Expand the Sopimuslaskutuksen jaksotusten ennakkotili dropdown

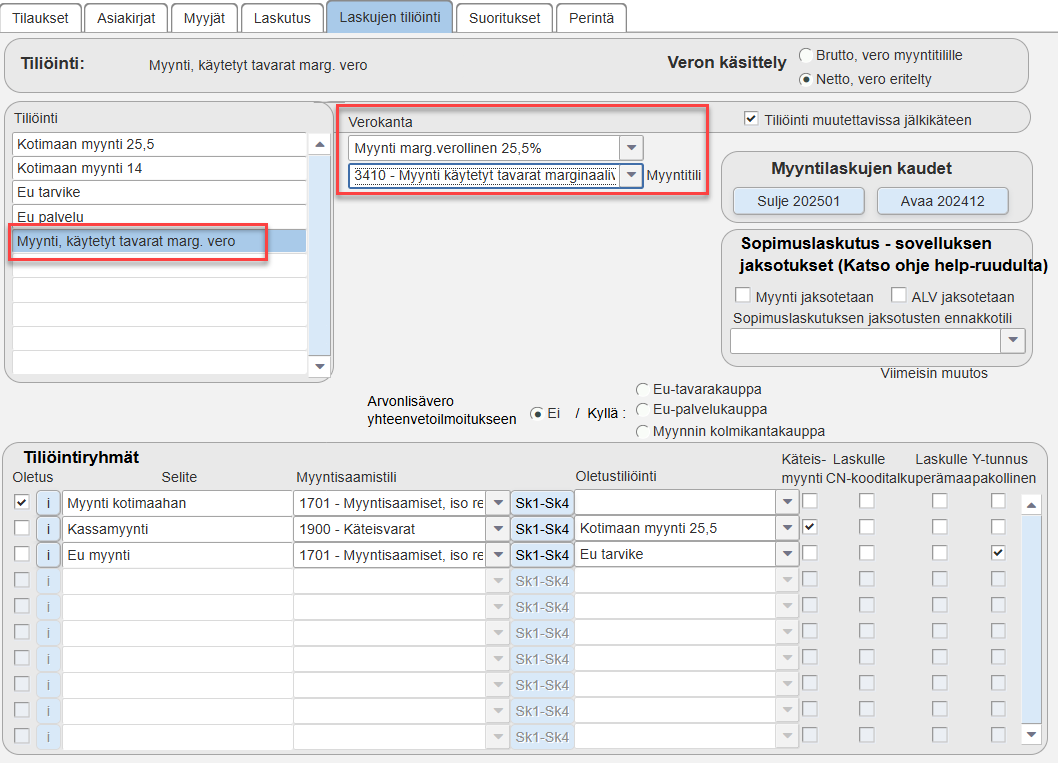click(x=1013, y=341)
